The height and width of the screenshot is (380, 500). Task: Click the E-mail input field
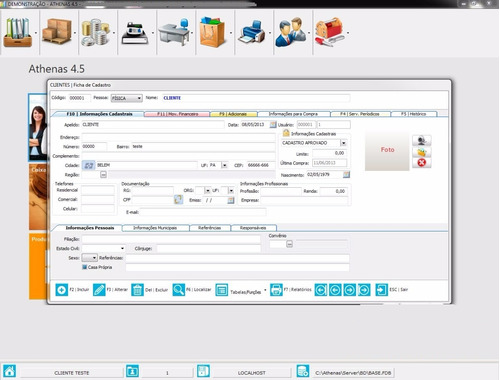coord(203,212)
